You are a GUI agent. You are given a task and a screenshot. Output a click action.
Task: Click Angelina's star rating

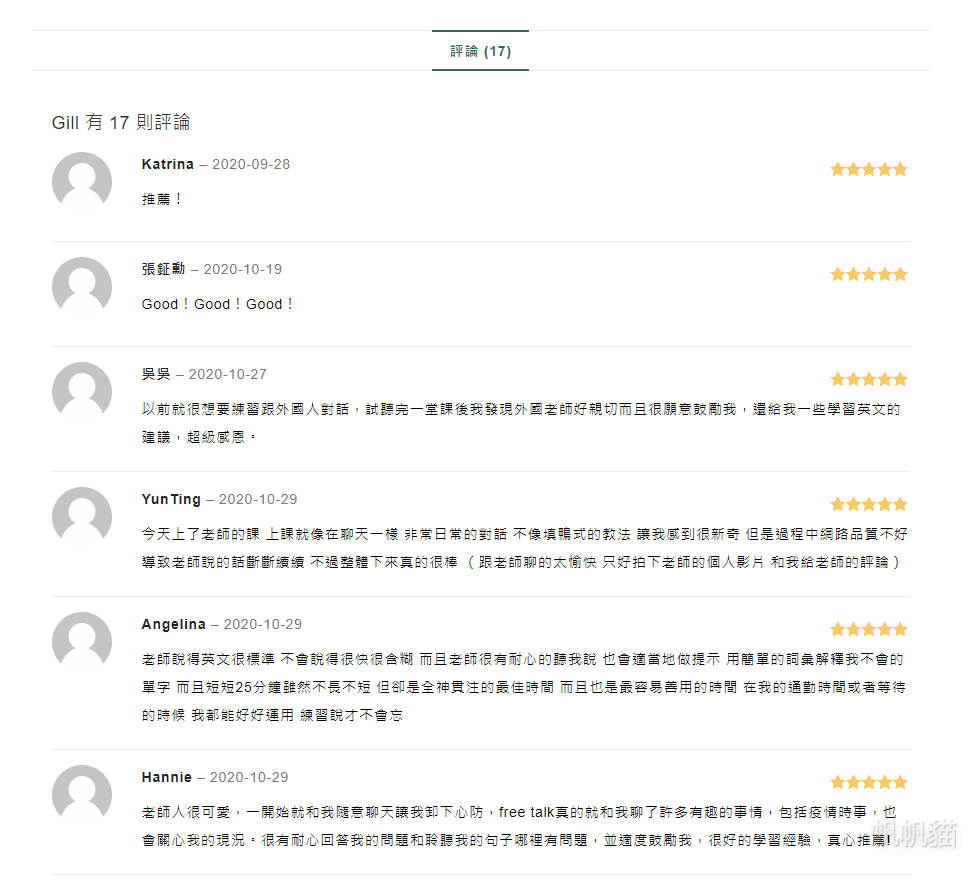click(x=868, y=630)
